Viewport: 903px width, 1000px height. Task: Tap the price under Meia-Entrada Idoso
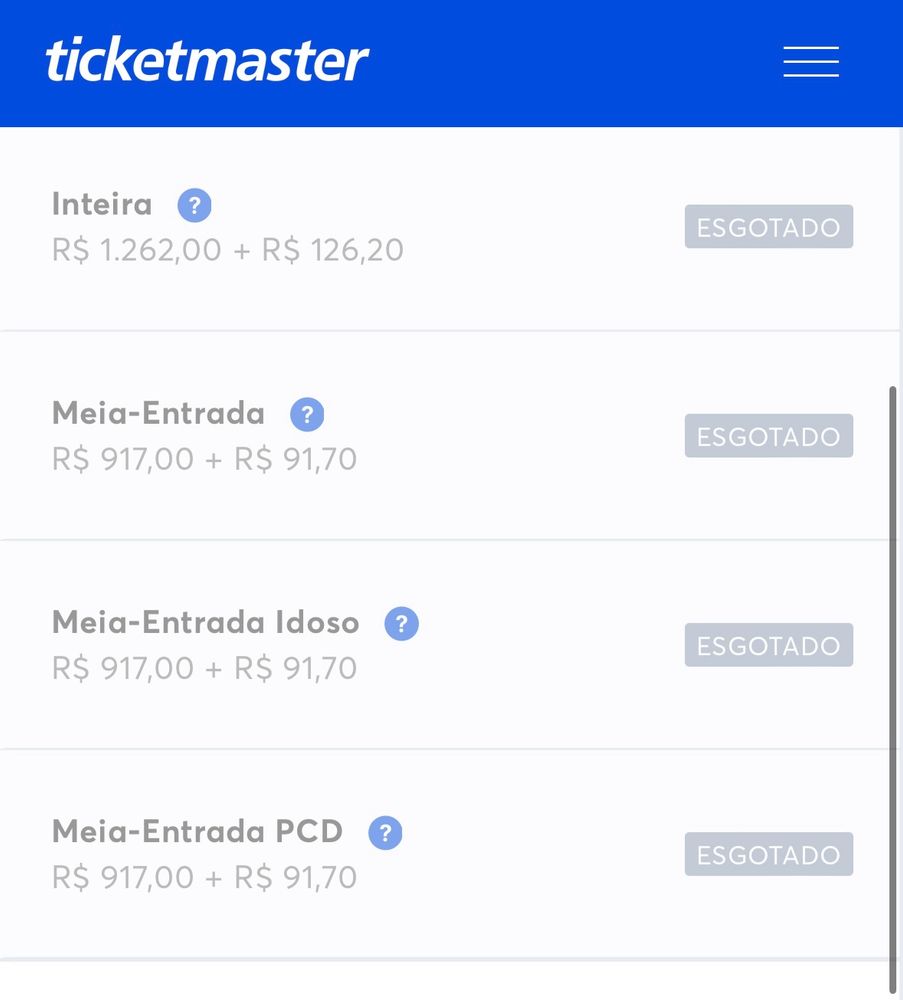204,668
